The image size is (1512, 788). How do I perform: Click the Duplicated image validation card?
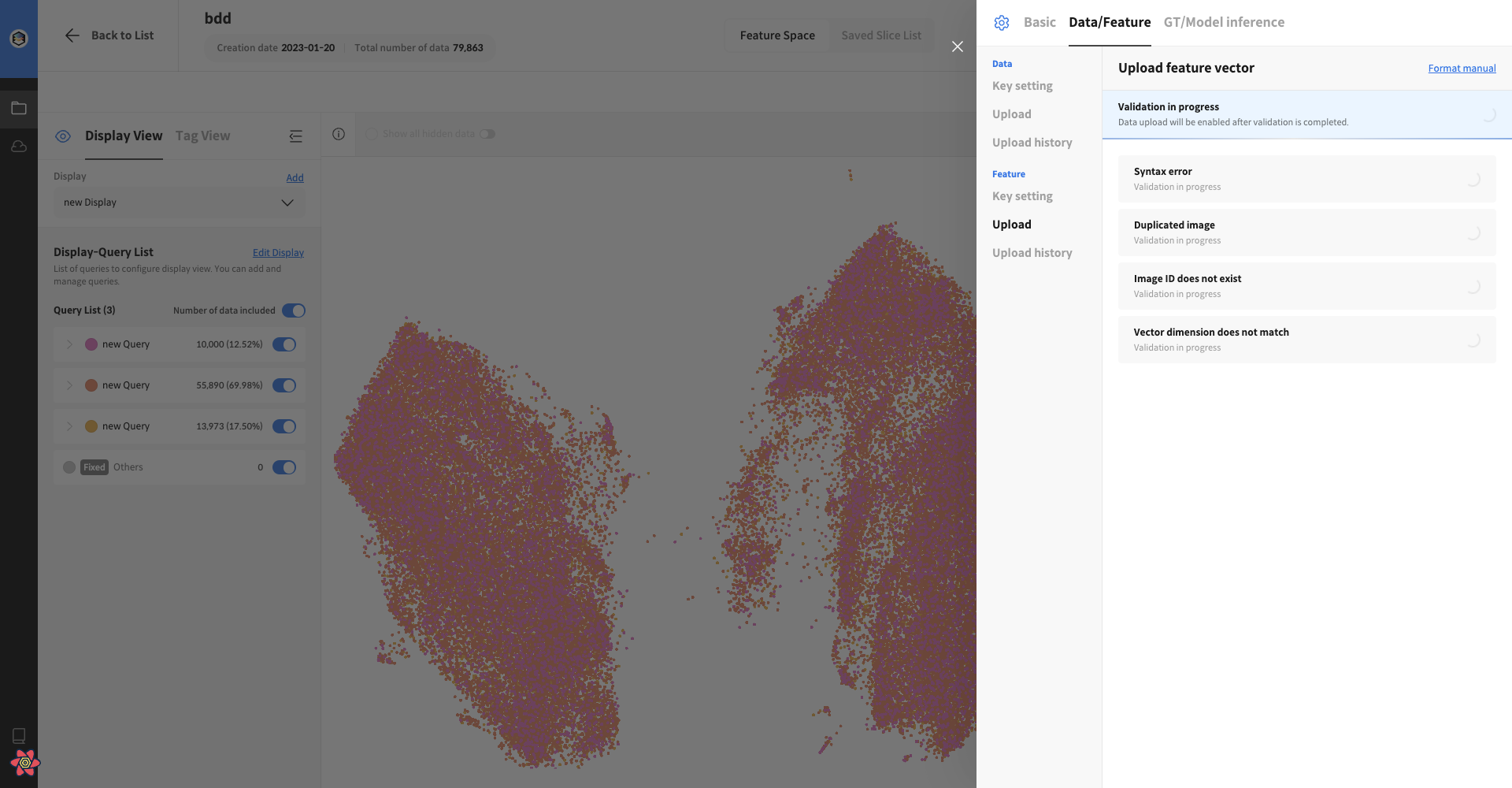(x=1306, y=232)
